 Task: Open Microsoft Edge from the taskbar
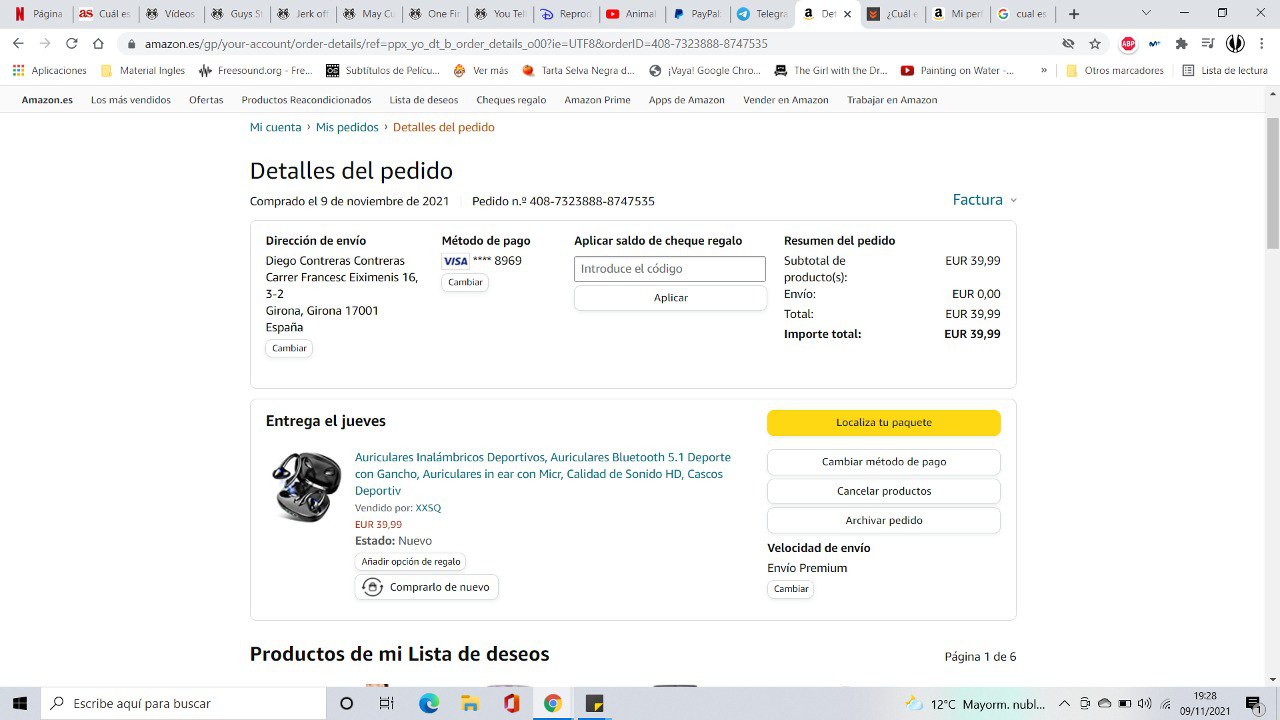429,703
